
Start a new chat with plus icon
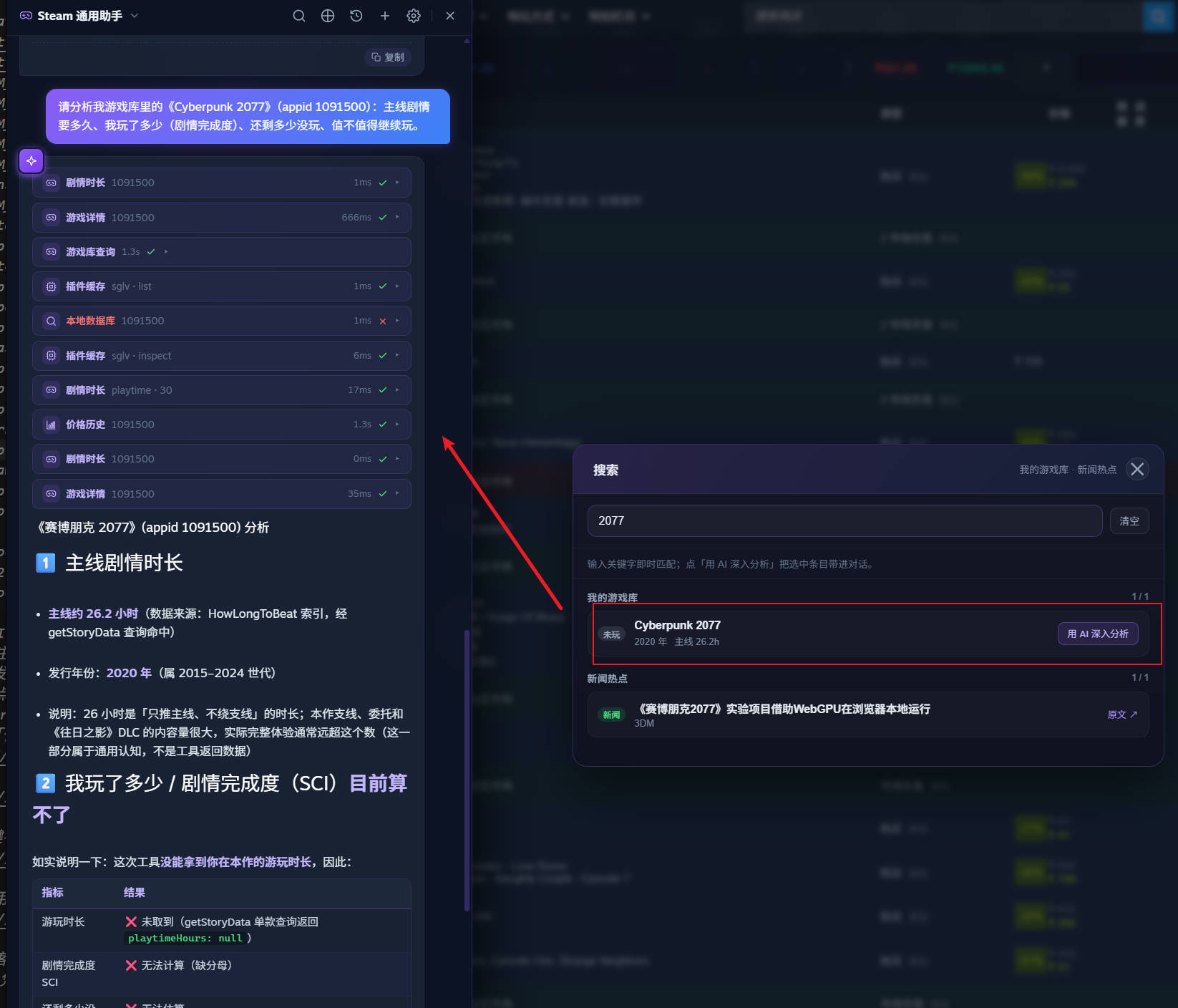coord(385,16)
